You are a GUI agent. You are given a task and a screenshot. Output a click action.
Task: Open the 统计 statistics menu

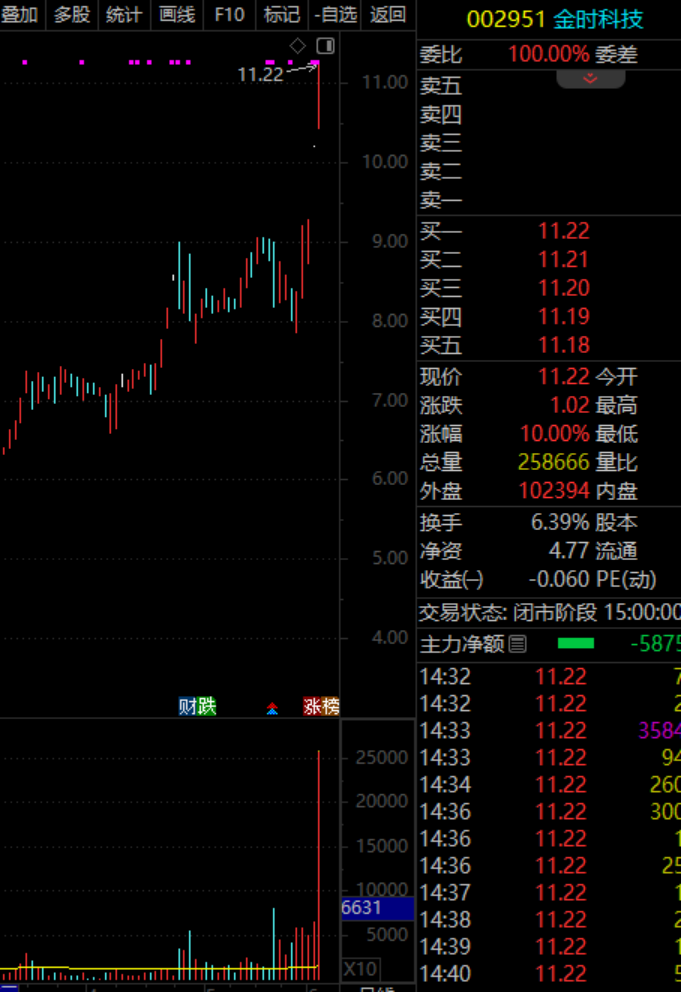124,14
